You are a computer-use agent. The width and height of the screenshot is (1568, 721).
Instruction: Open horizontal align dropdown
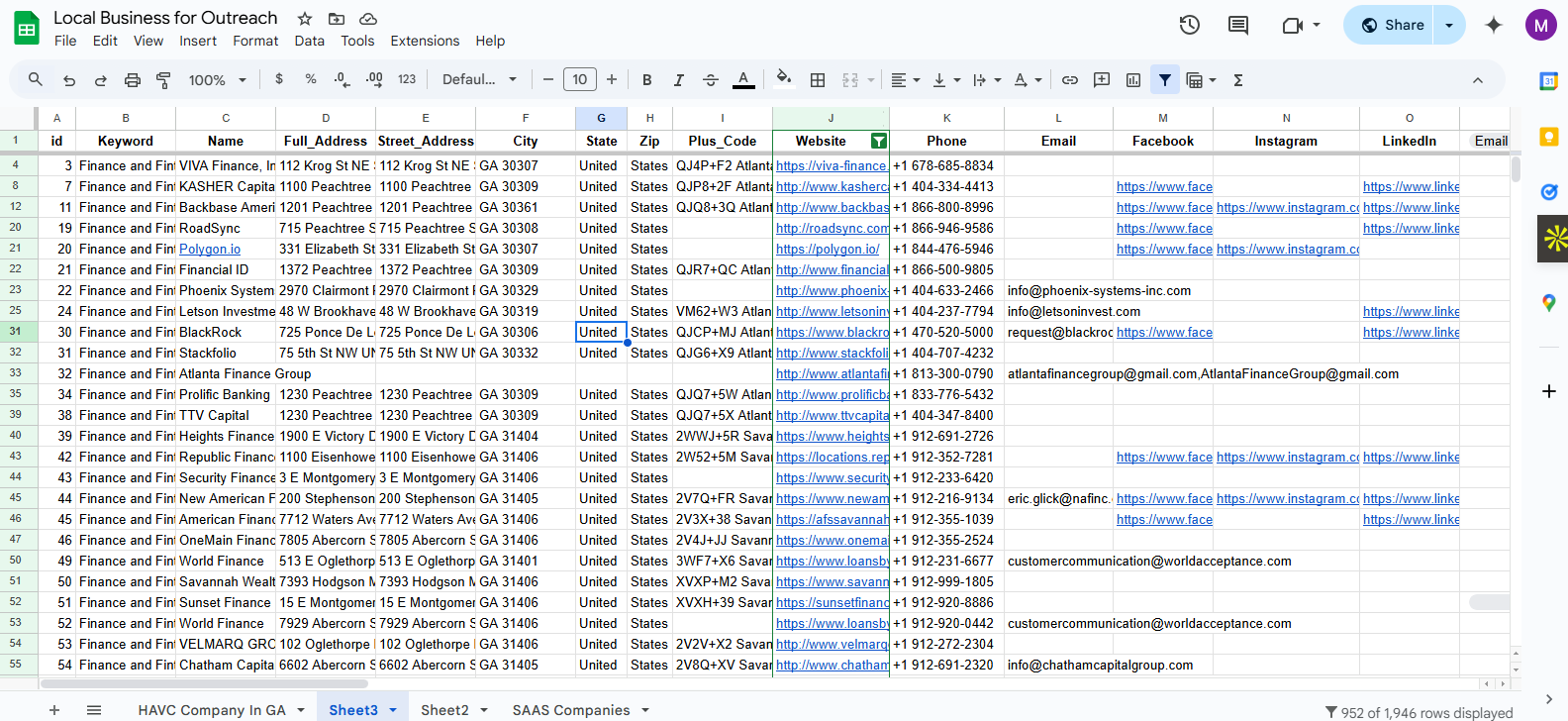click(x=905, y=80)
